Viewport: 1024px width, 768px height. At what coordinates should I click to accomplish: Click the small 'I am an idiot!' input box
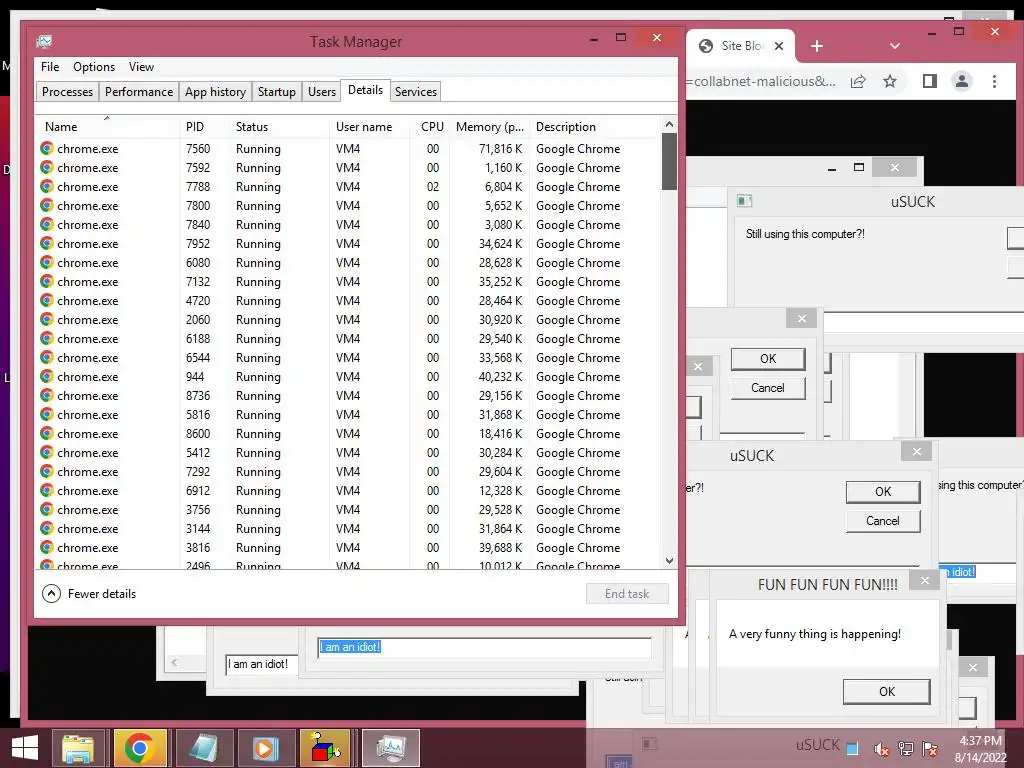(261, 664)
